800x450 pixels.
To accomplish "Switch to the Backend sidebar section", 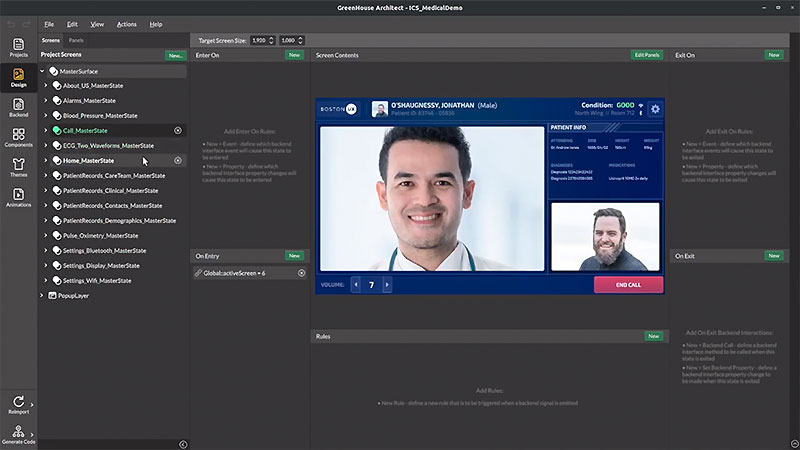I will click(x=18, y=106).
